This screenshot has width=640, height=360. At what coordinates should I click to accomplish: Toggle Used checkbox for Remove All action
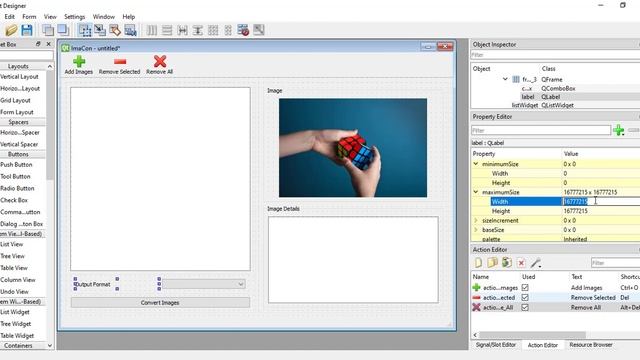pos(525,307)
